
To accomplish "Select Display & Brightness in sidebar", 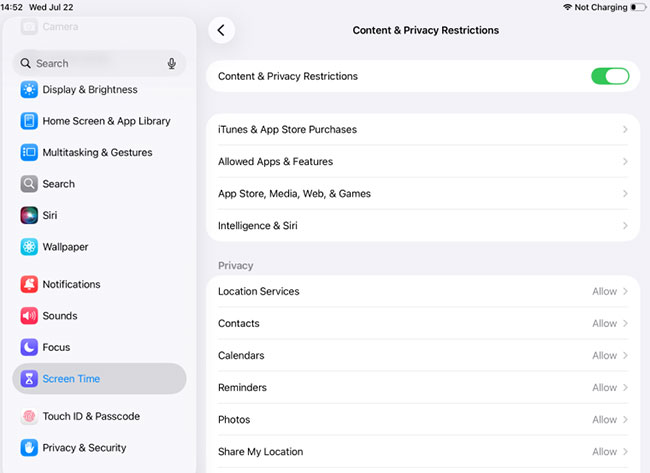I will click(99, 90).
